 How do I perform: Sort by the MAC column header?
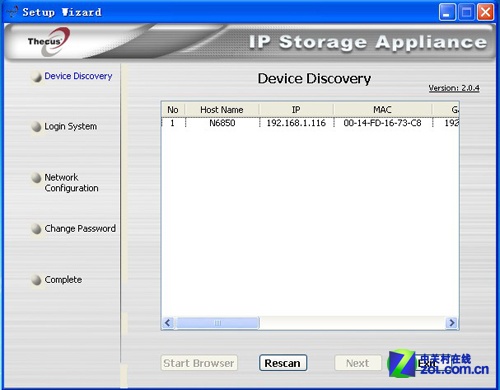383,110
